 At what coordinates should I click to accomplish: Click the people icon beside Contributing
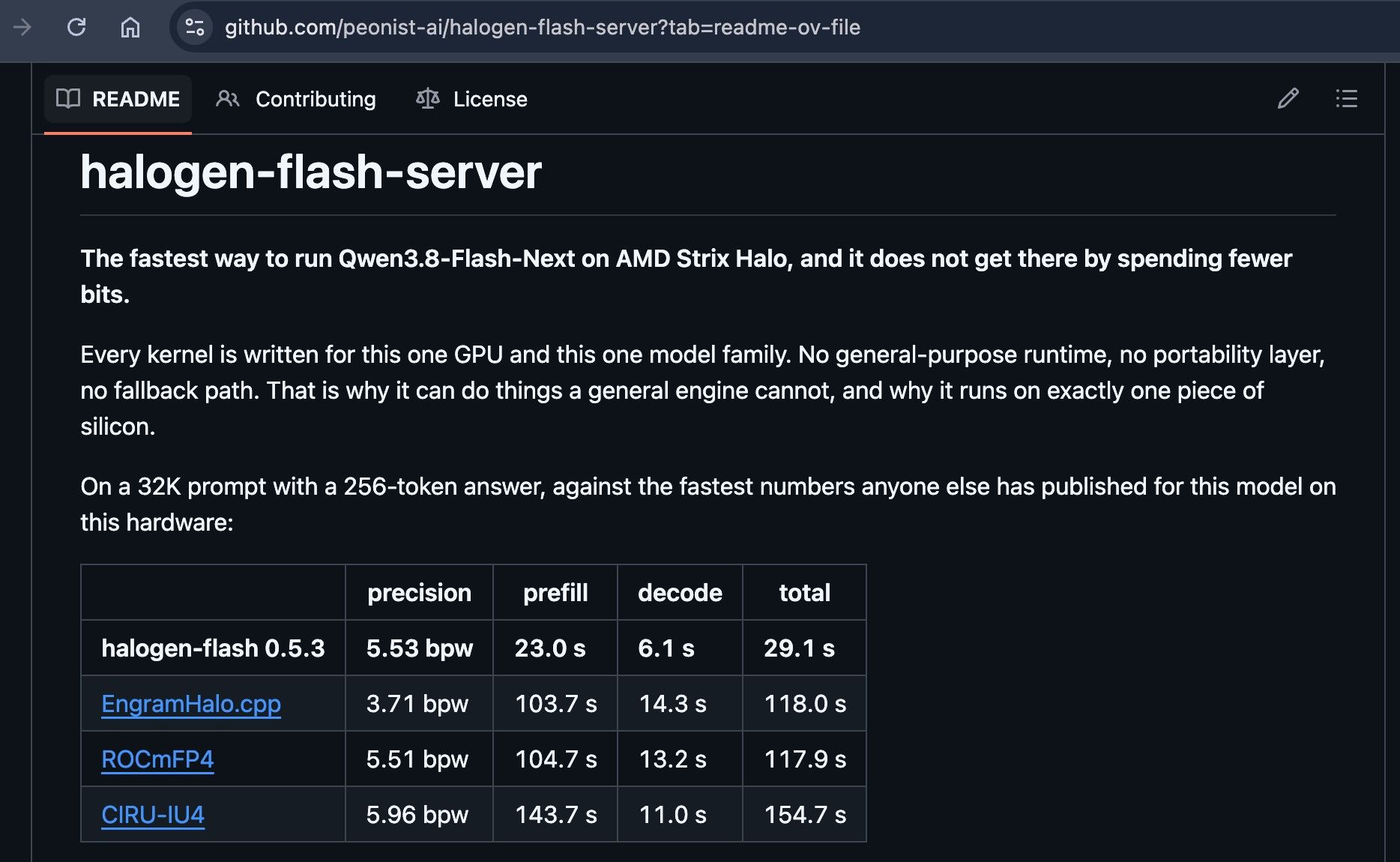[228, 98]
